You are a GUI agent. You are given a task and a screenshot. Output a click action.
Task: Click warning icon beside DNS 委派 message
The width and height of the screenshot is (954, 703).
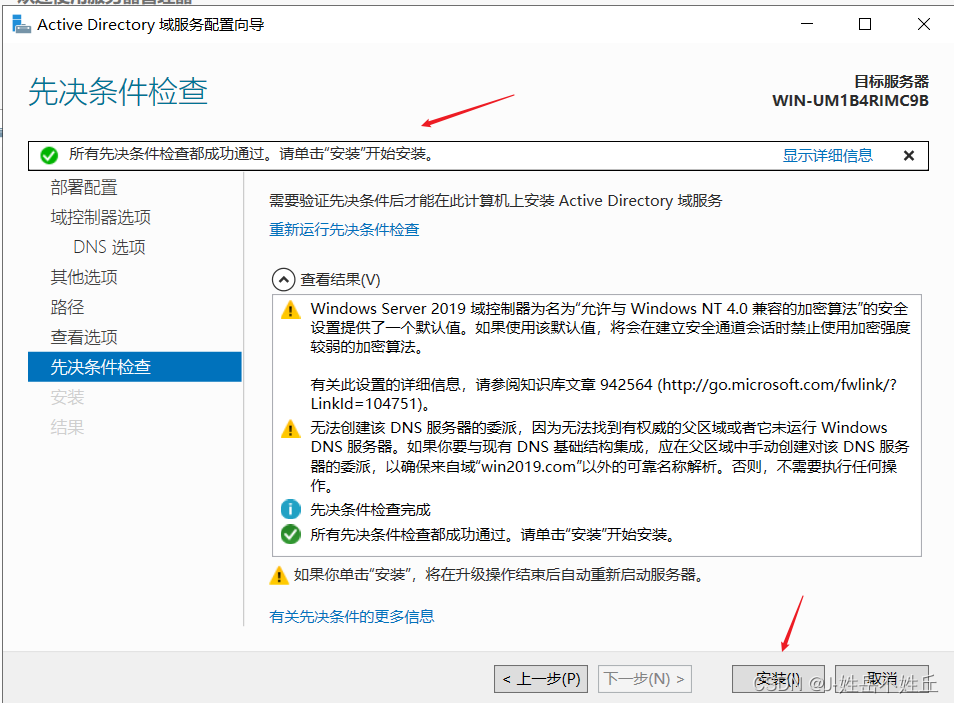tap(291, 429)
